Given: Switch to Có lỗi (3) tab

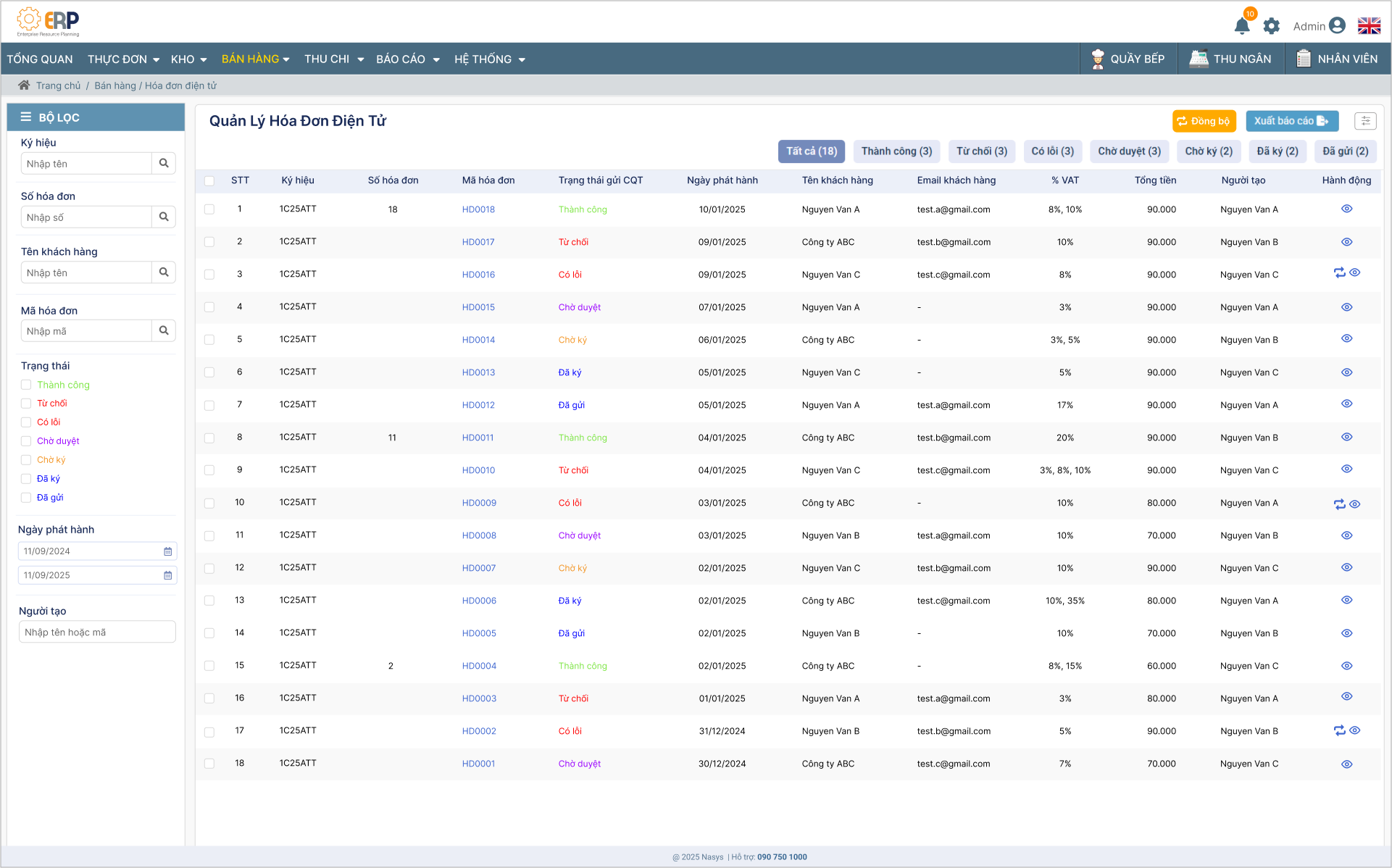Looking at the screenshot, I should (x=1053, y=151).
